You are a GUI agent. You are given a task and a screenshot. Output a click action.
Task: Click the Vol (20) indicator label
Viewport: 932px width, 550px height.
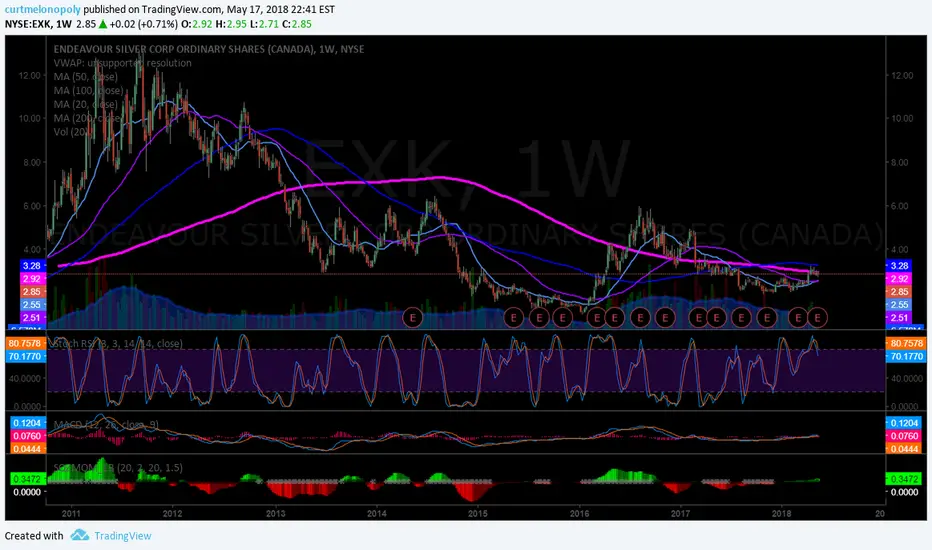pos(71,131)
